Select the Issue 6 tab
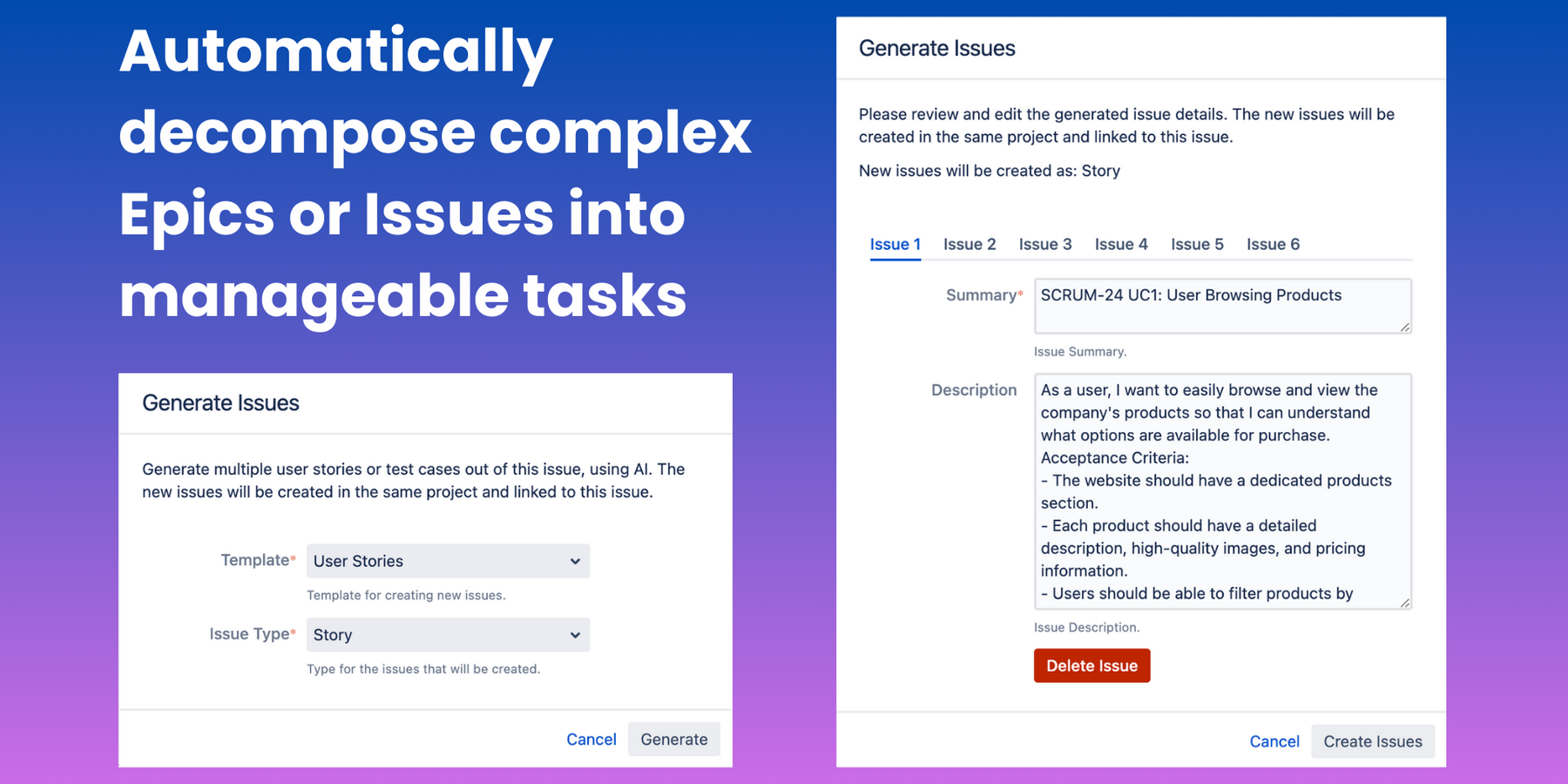 [x=1273, y=245]
